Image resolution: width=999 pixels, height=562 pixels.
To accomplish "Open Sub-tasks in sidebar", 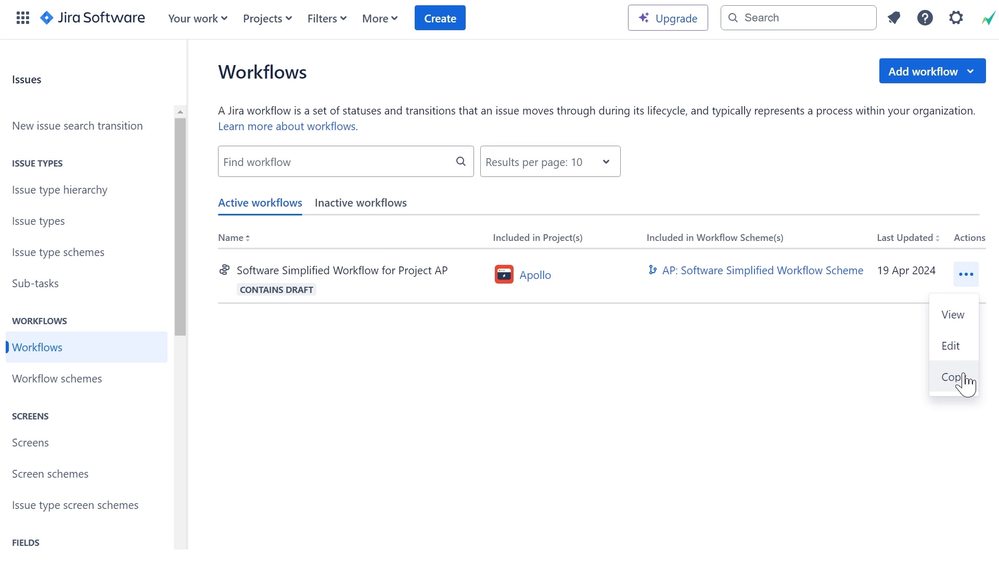I will coord(35,284).
